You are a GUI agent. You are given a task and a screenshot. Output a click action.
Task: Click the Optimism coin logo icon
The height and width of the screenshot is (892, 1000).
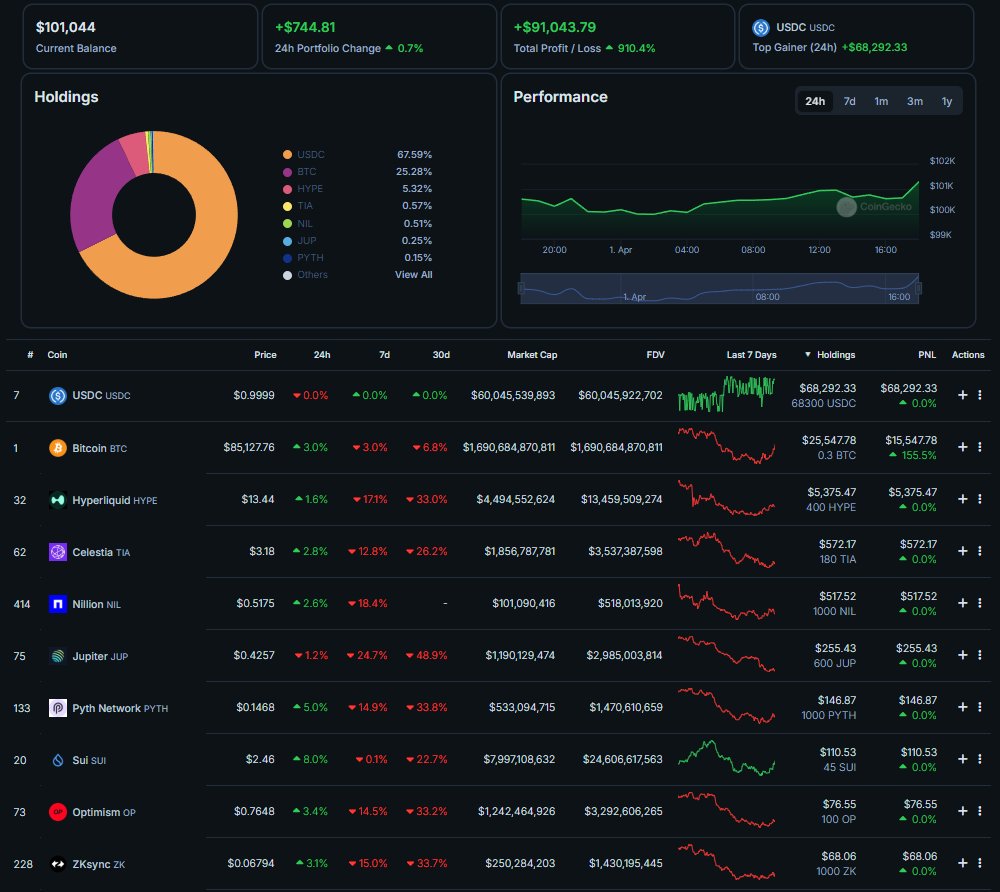pyautogui.click(x=57, y=812)
